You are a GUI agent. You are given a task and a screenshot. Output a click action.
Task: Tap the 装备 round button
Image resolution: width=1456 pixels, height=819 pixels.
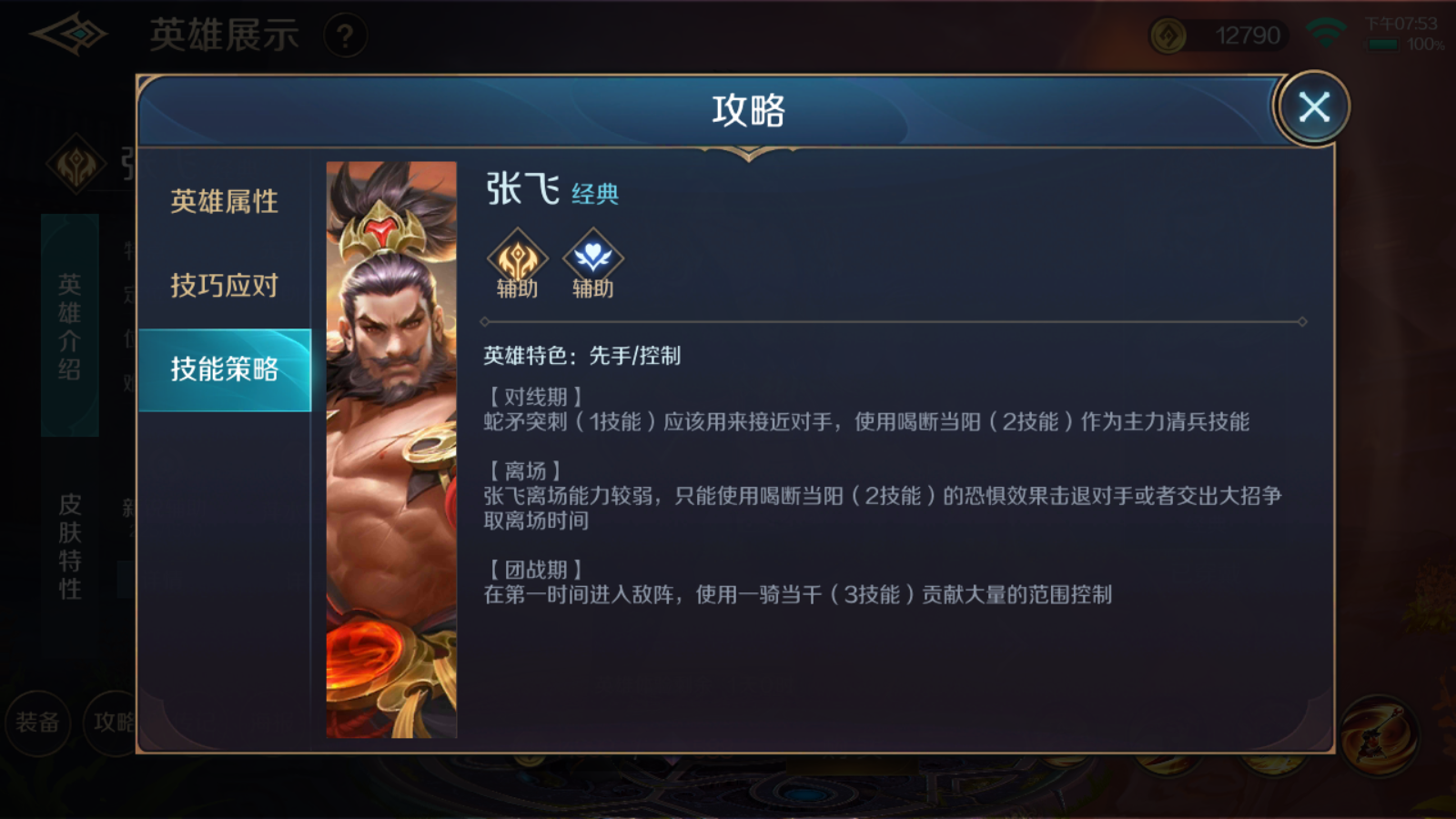pos(37,723)
